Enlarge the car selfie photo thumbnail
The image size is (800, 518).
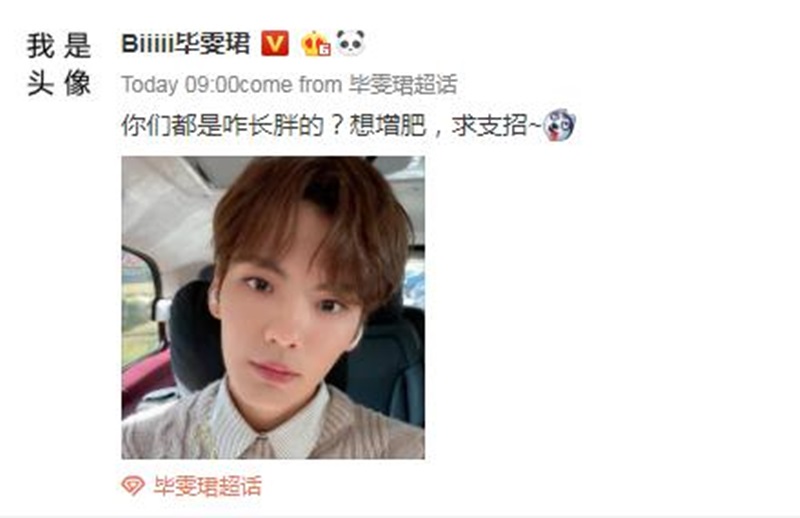pyautogui.click(x=273, y=308)
